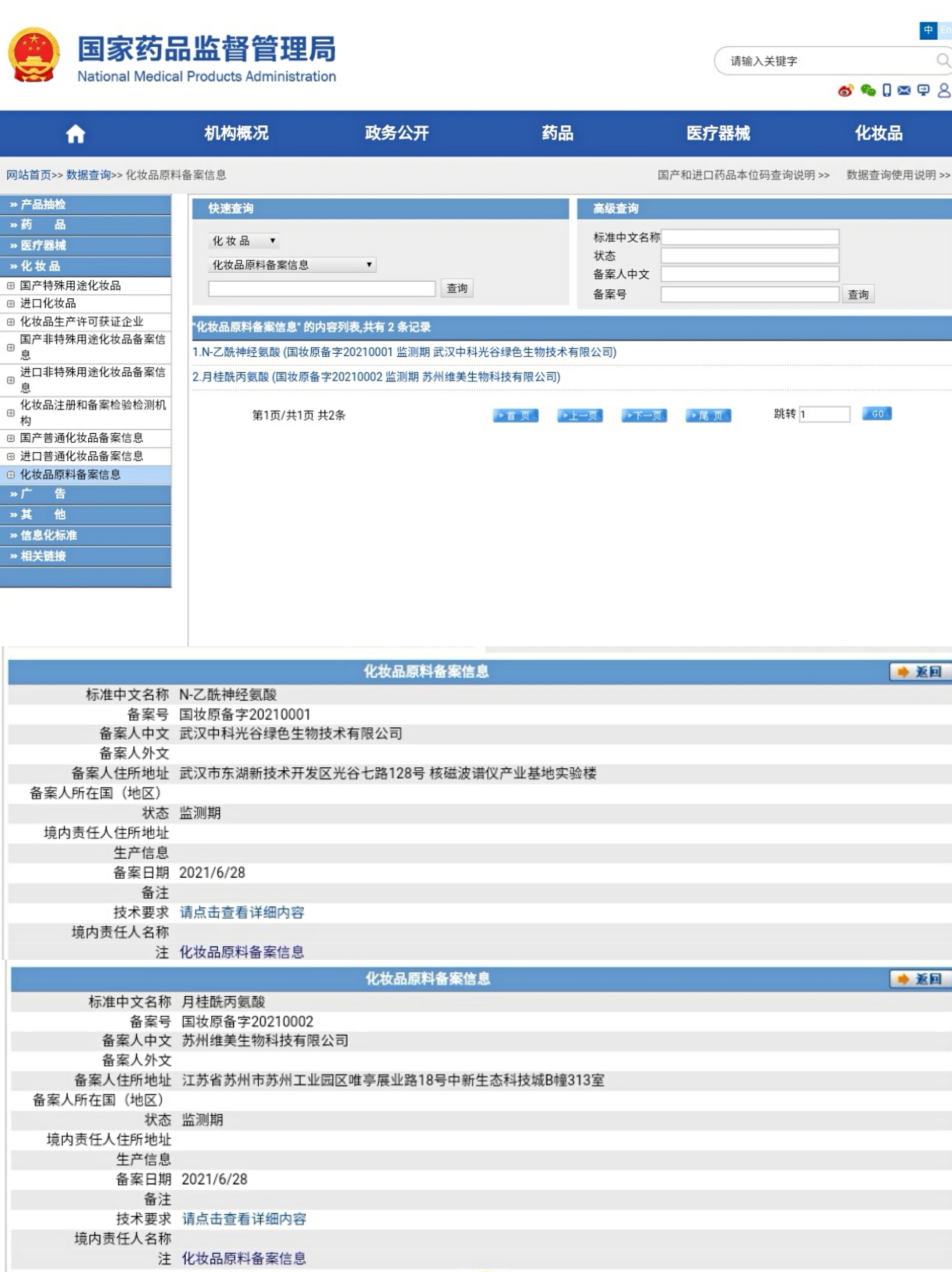Click the search magnifier icon
Screen dimensions: 952x1272
(x=943, y=60)
